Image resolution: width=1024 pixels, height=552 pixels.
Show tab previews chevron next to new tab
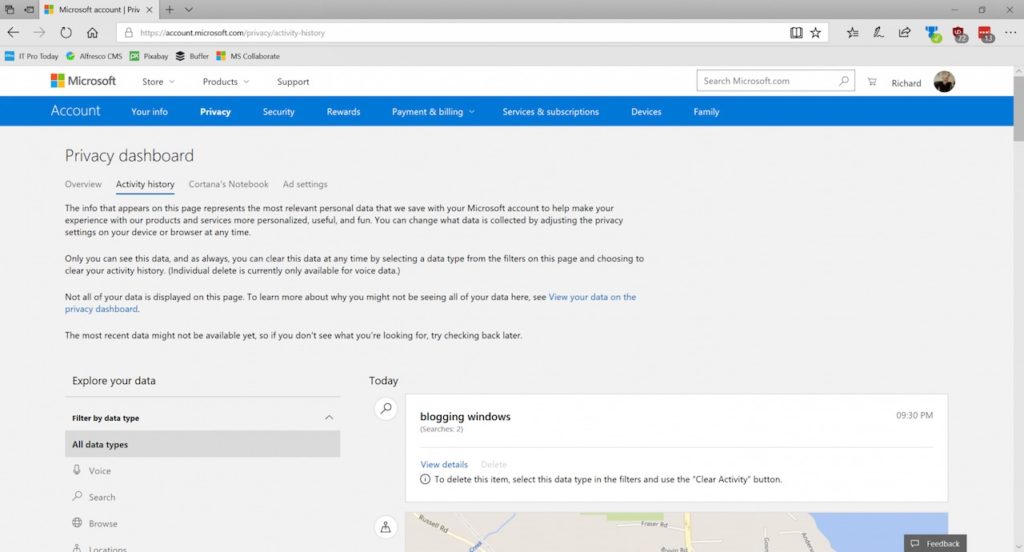(189, 9)
